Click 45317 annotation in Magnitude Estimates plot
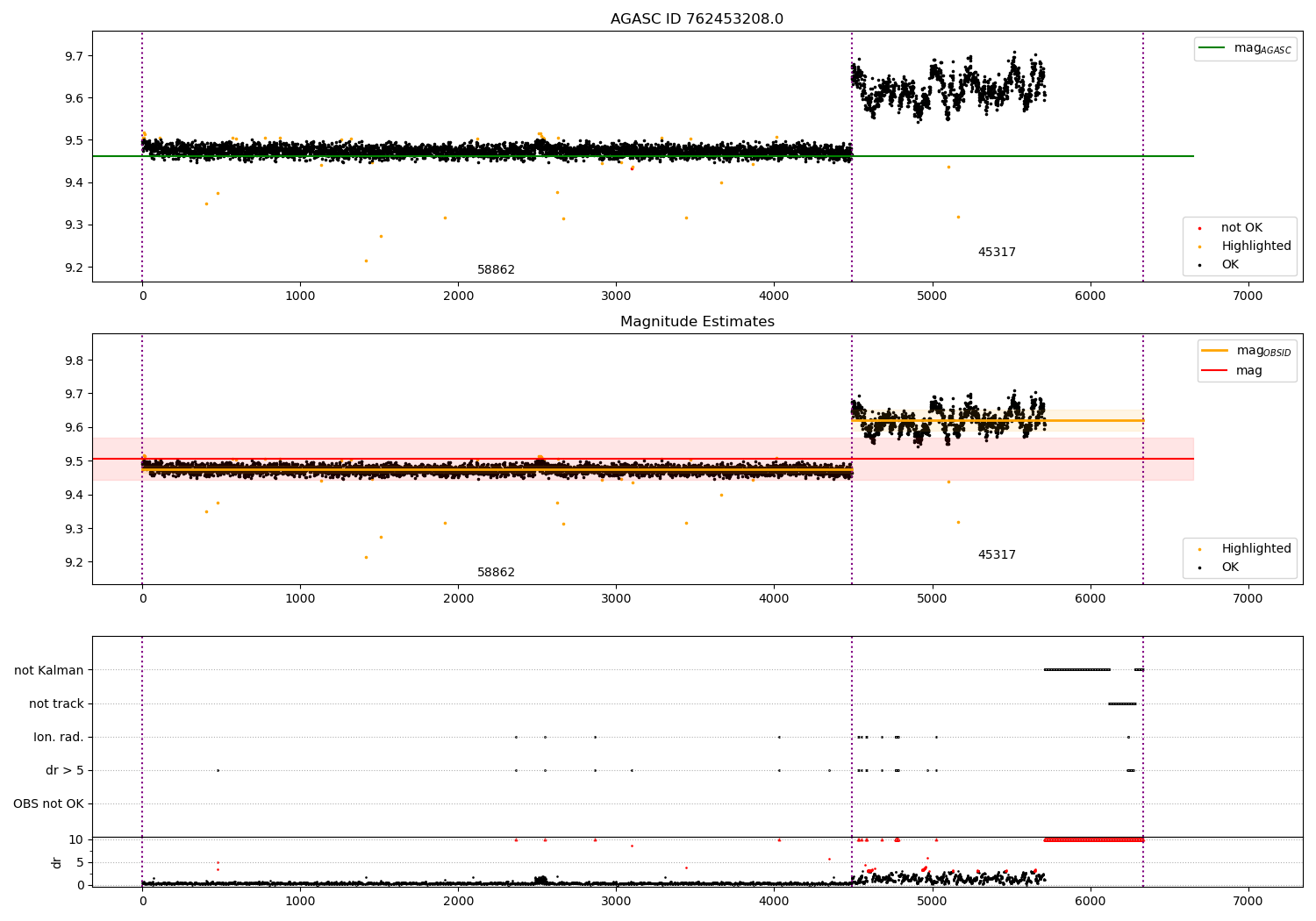Image resolution: width=1316 pixels, height=921 pixels. 997,555
